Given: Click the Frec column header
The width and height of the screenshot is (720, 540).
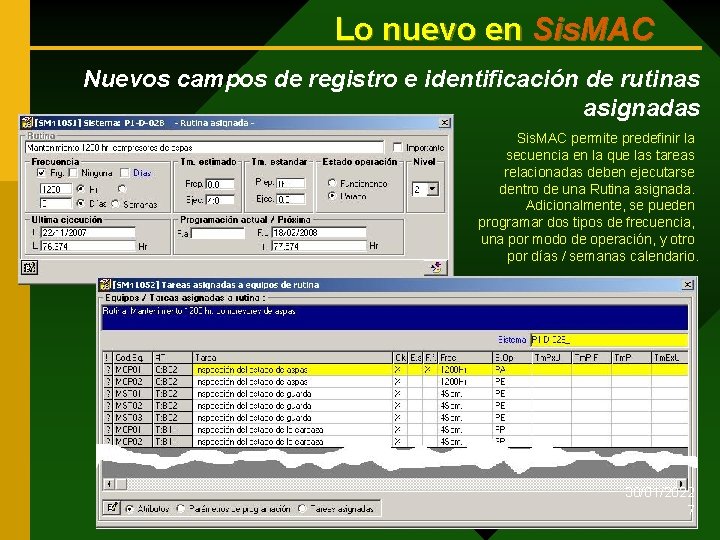Looking at the screenshot, I should (x=465, y=357).
